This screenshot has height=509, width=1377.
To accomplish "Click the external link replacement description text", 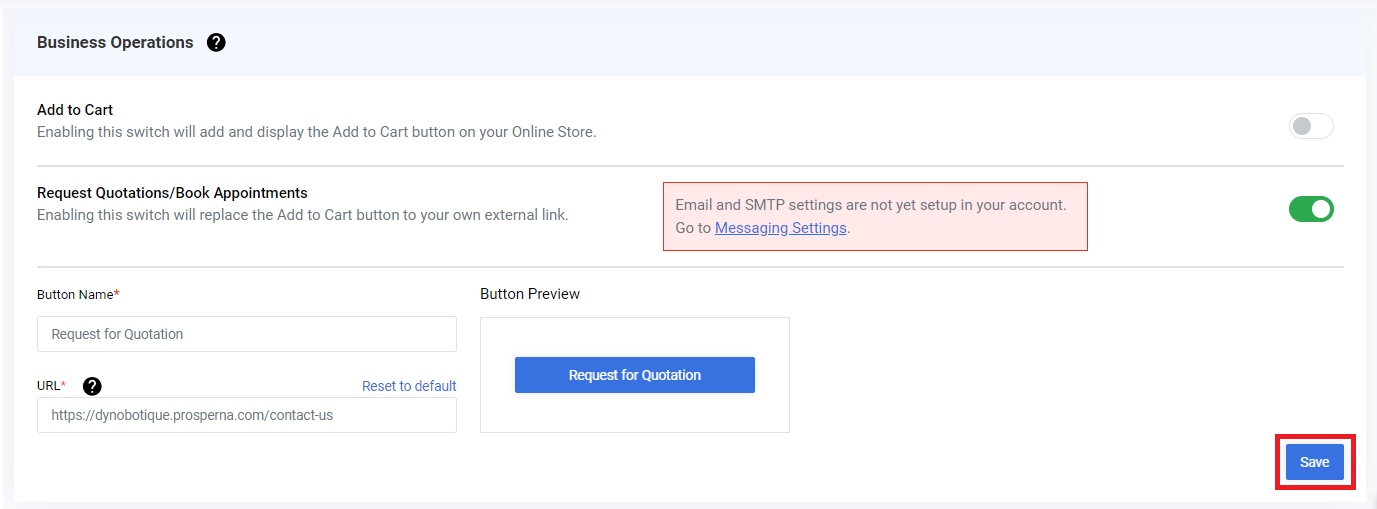I will point(303,215).
